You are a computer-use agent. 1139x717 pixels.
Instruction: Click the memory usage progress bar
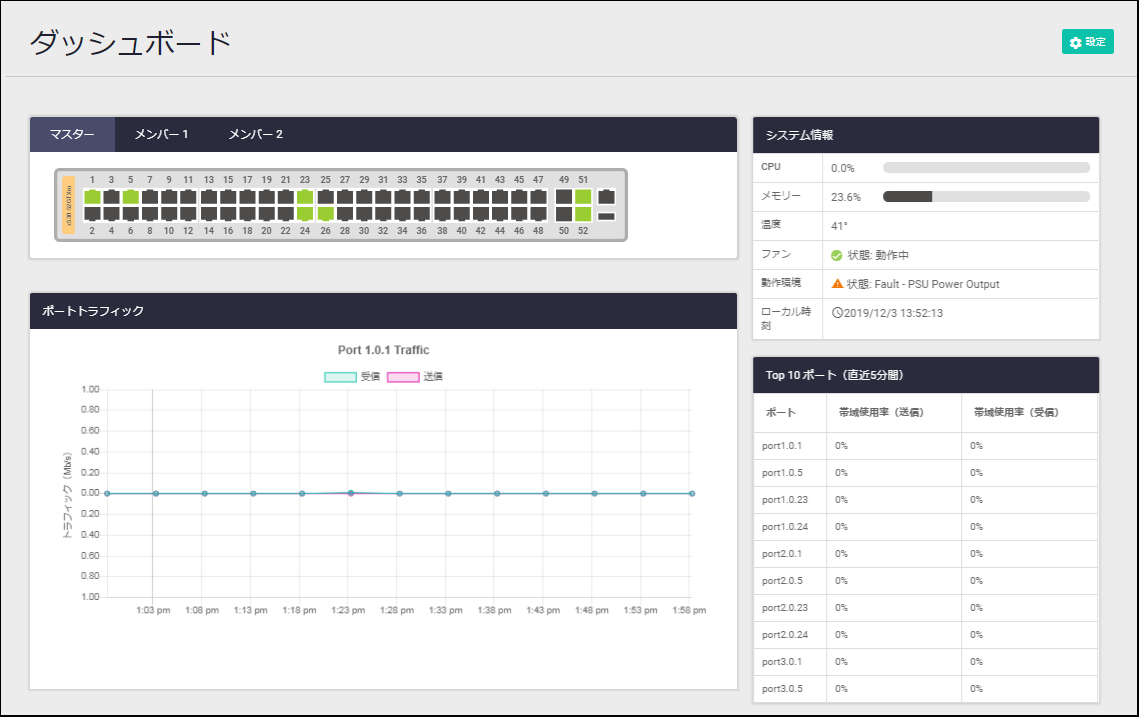pyautogui.click(x=985, y=197)
